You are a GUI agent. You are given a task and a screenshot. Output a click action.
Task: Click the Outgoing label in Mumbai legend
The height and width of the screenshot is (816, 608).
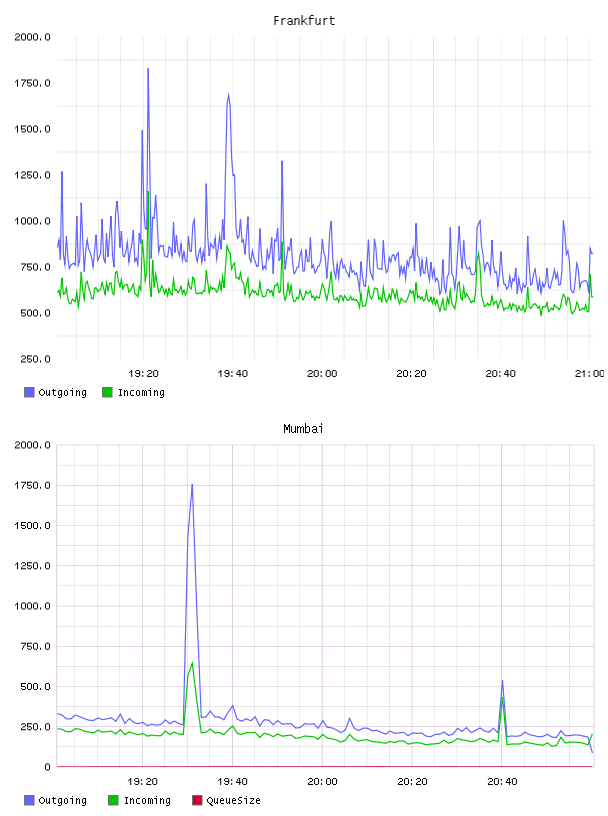point(62,801)
